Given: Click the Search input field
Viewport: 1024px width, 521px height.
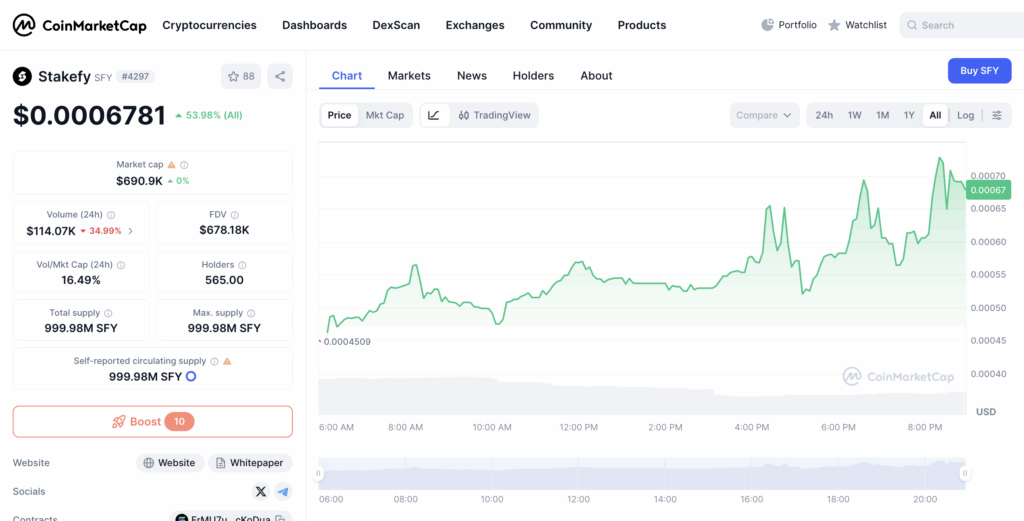Looking at the screenshot, I should pyautogui.click(x=965, y=25).
